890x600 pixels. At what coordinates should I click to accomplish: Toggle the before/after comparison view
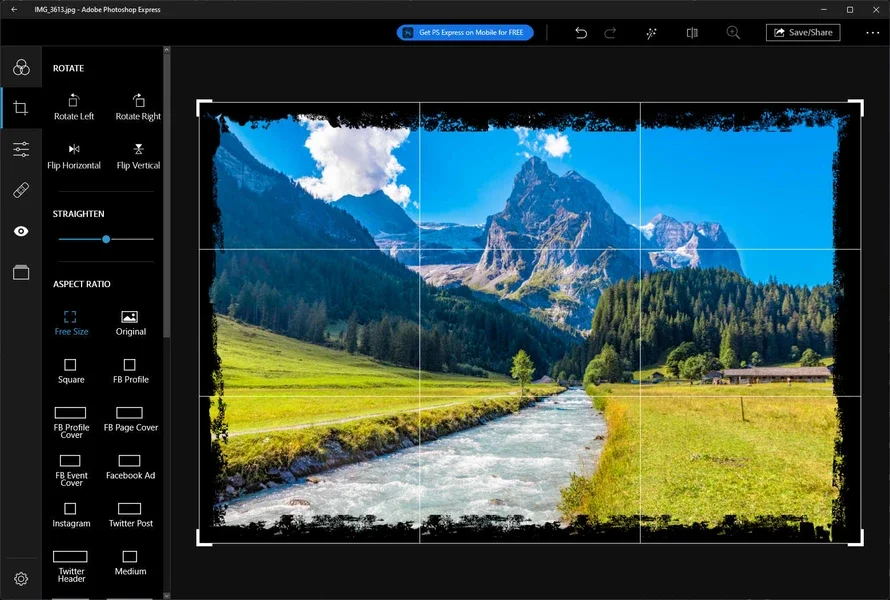click(x=691, y=32)
